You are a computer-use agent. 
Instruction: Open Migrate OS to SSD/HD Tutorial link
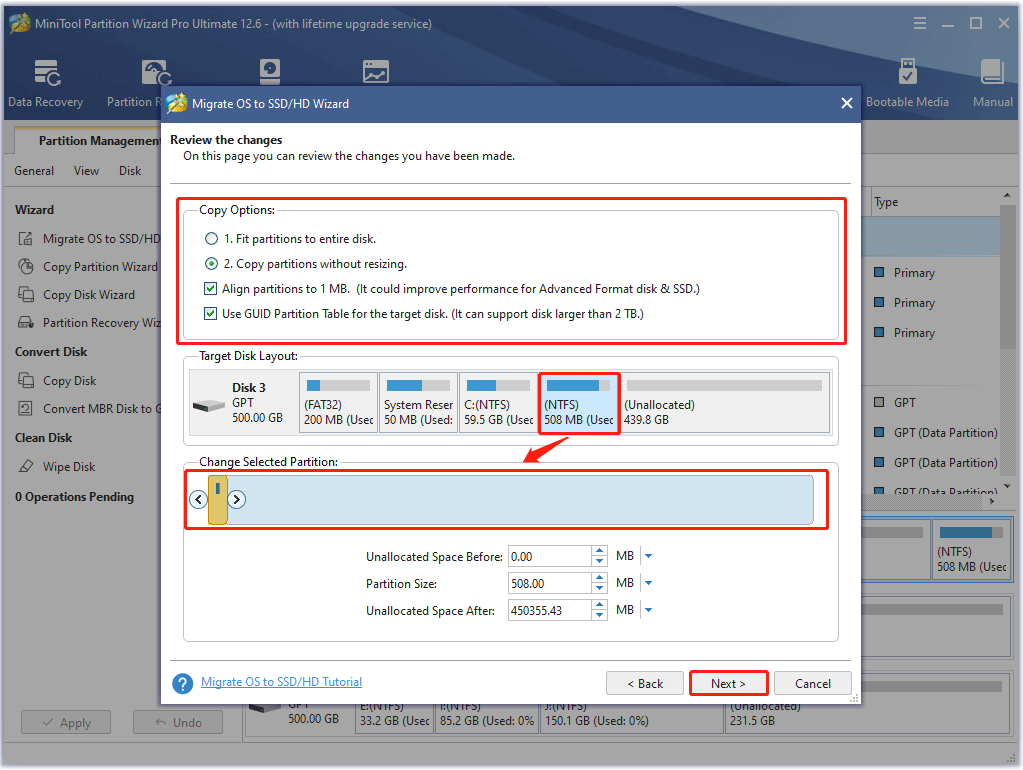pos(281,682)
